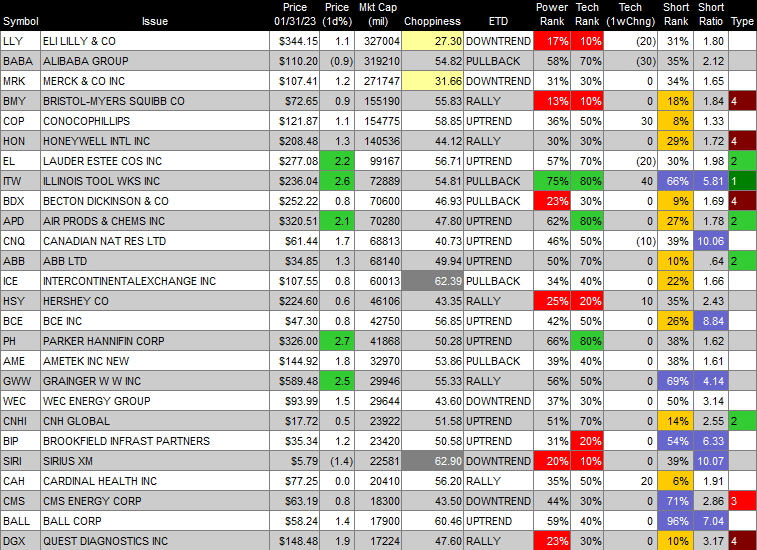Click the 5.81 short ratio cell
This screenshot has height=550, width=757.
click(711, 181)
